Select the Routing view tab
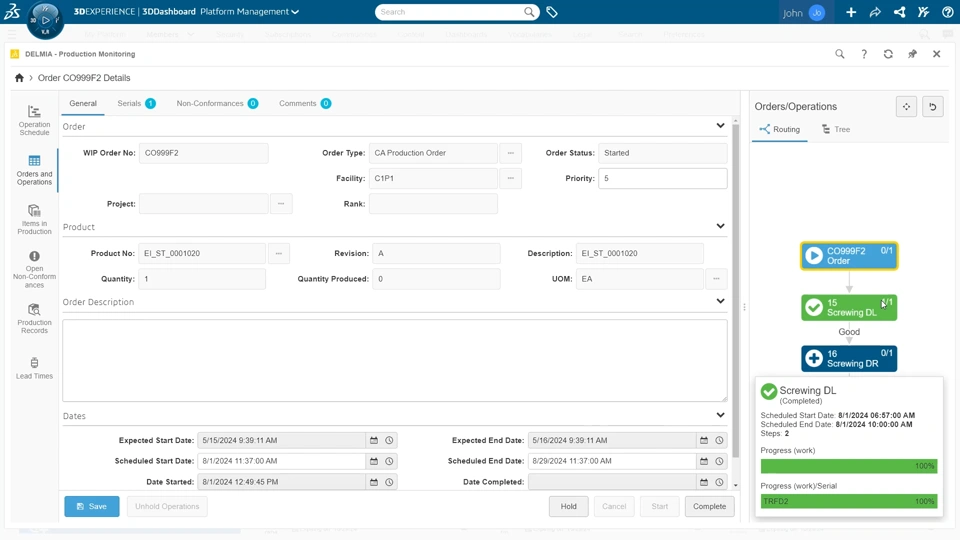Image resolution: width=960 pixels, height=540 pixels. click(779, 129)
